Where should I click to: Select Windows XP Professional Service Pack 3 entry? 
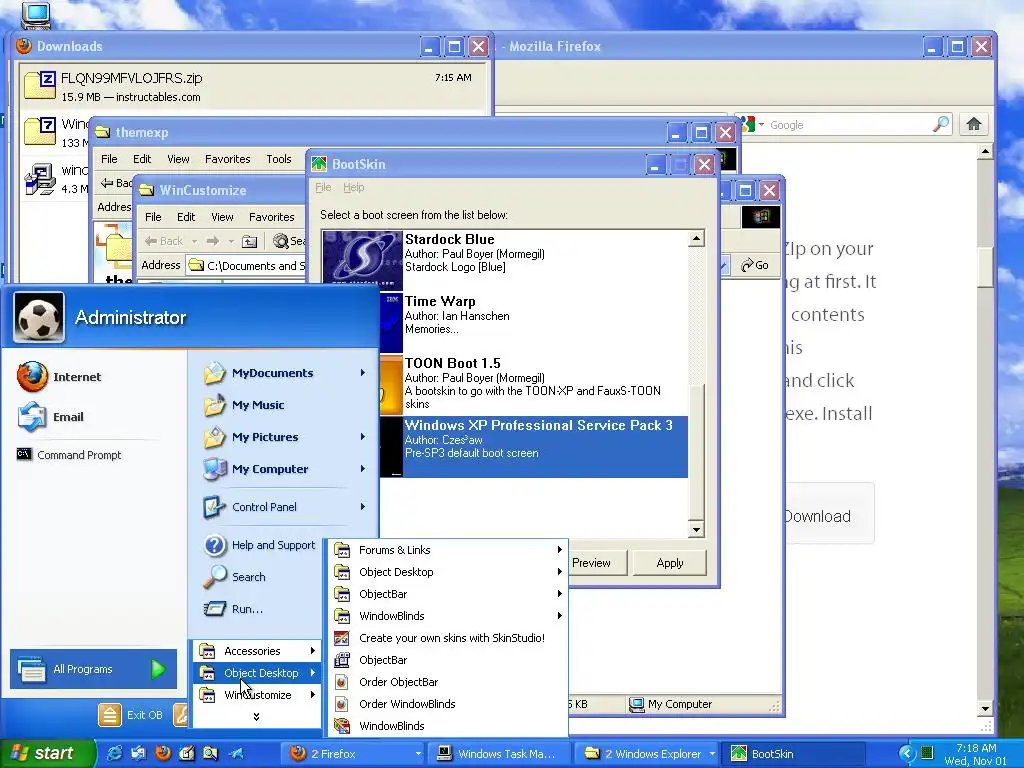(x=534, y=447)
